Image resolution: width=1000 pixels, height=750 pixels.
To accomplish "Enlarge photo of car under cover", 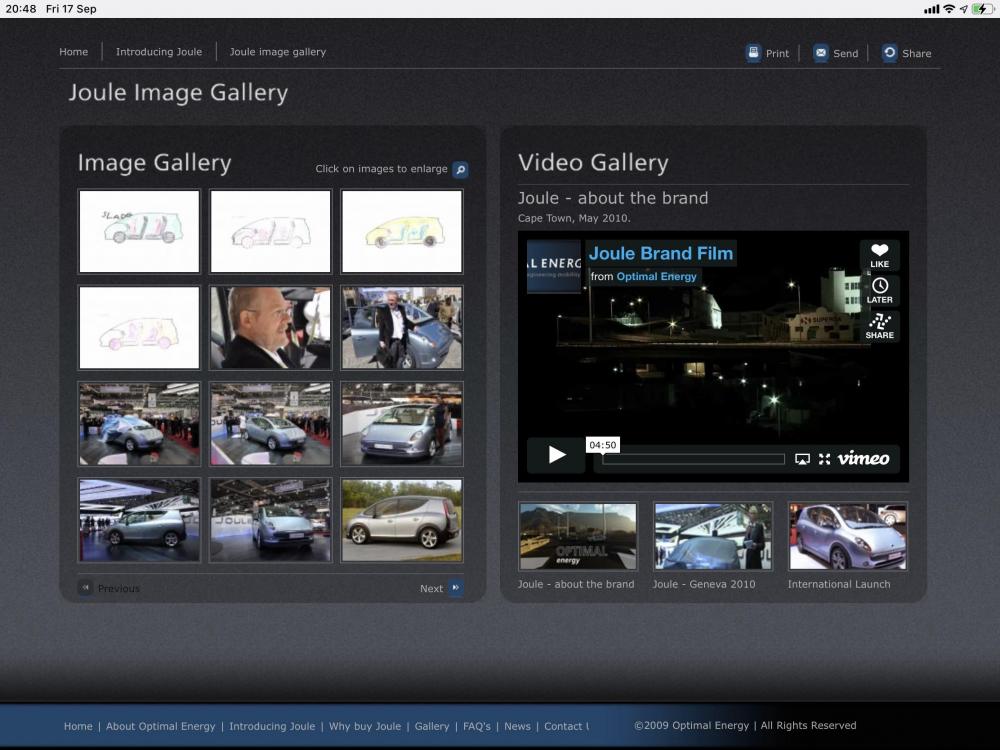I will coord(139,424).
